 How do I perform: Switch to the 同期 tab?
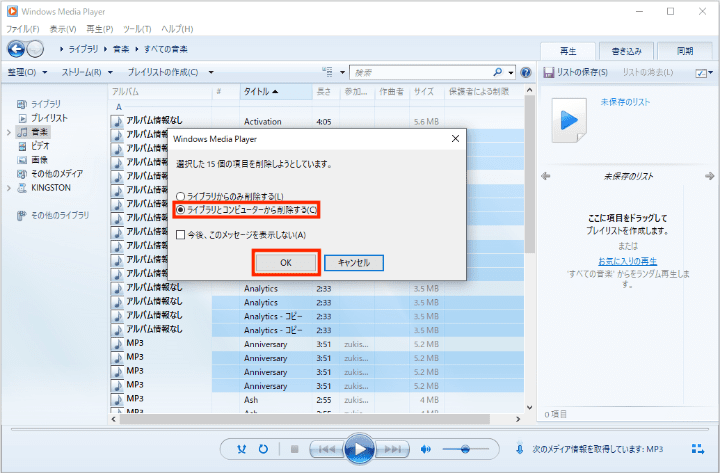tap(685, 51)
